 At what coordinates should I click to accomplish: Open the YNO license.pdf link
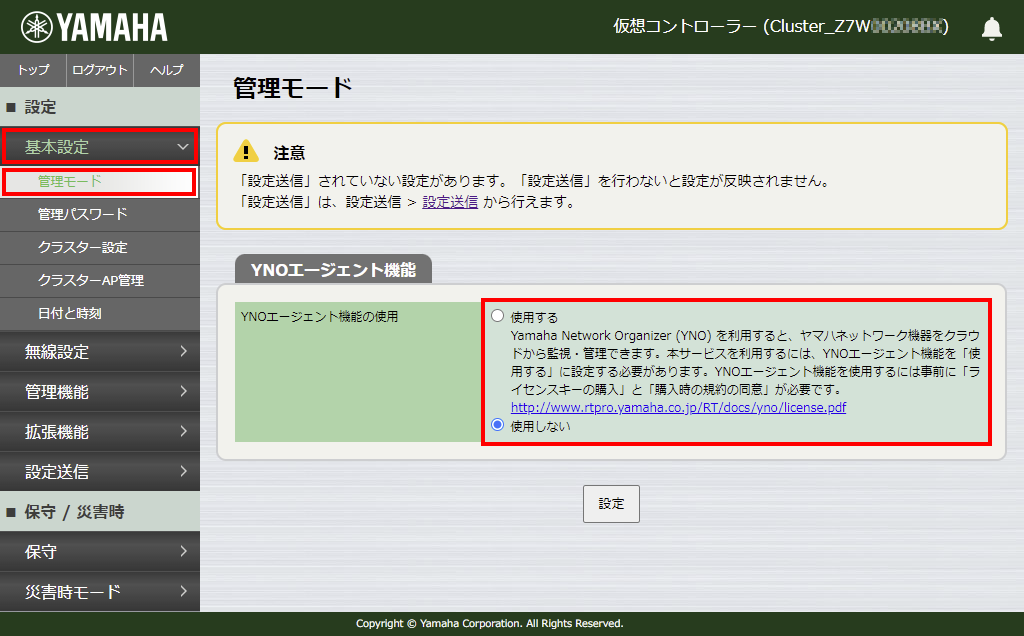click(678, 408)
